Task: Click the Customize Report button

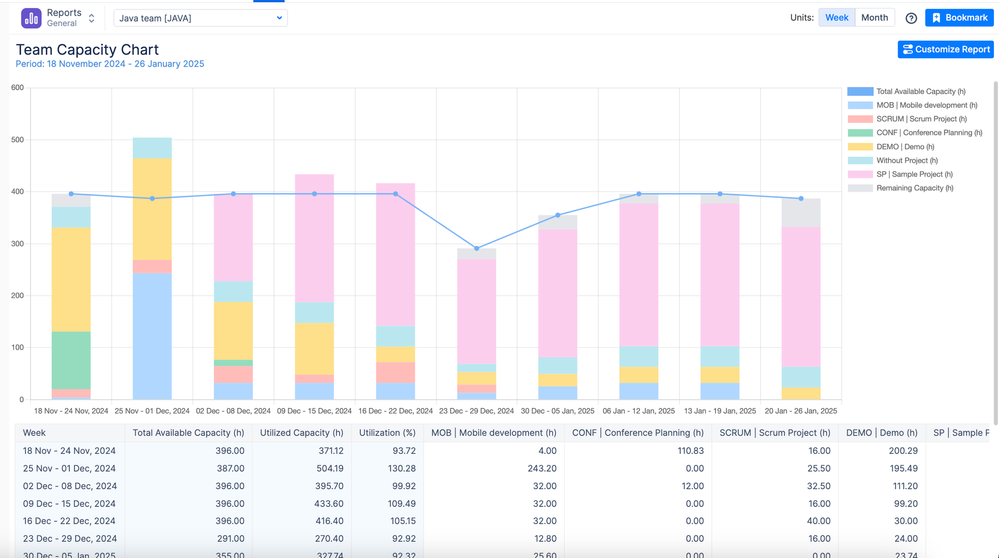Action: [945, 49]
